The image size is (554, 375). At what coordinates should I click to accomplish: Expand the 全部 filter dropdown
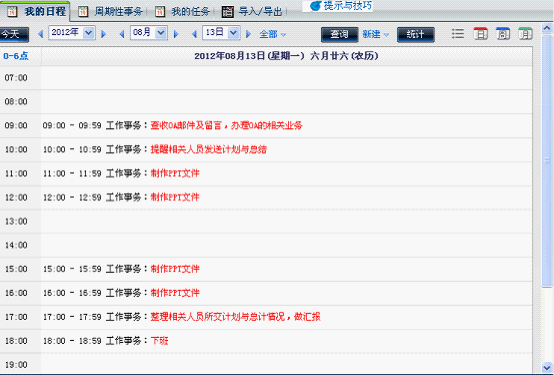(273, 34)
